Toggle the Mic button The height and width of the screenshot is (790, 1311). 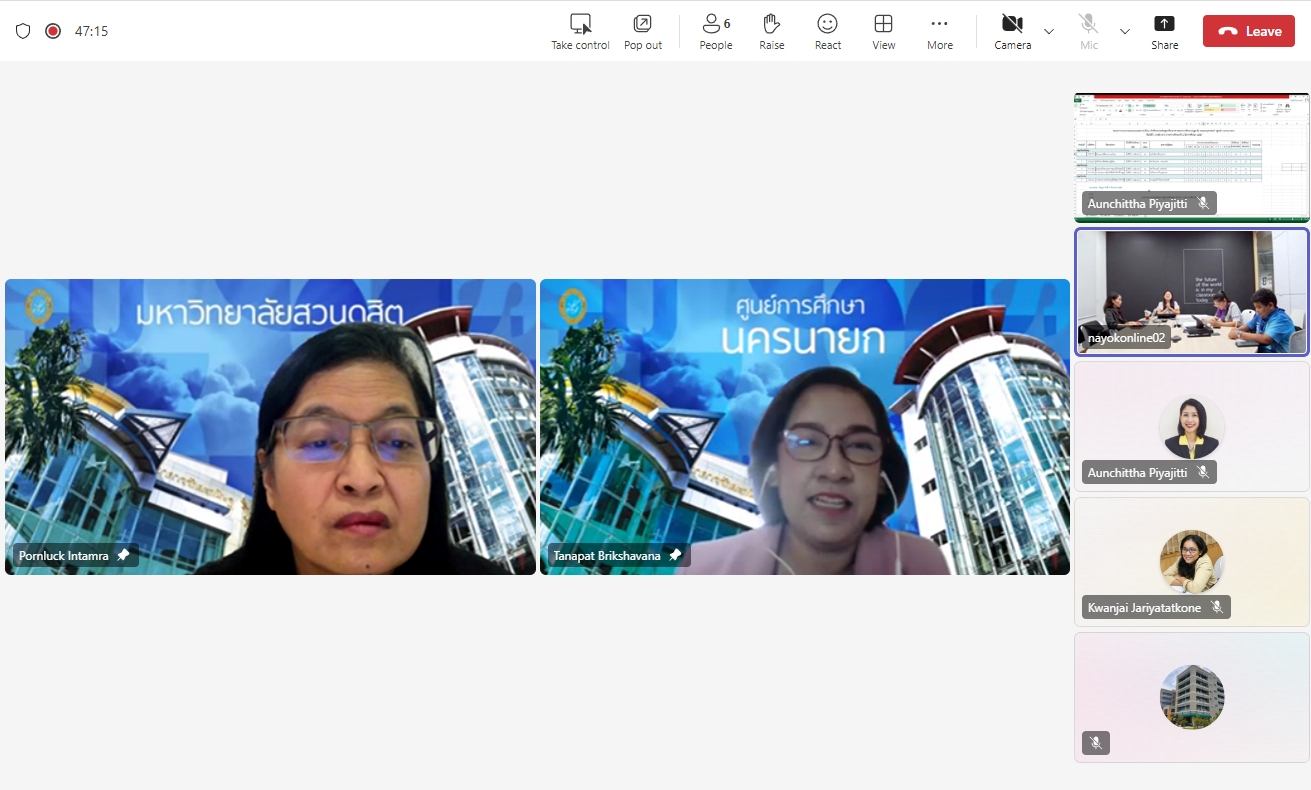pos(1089,31)
